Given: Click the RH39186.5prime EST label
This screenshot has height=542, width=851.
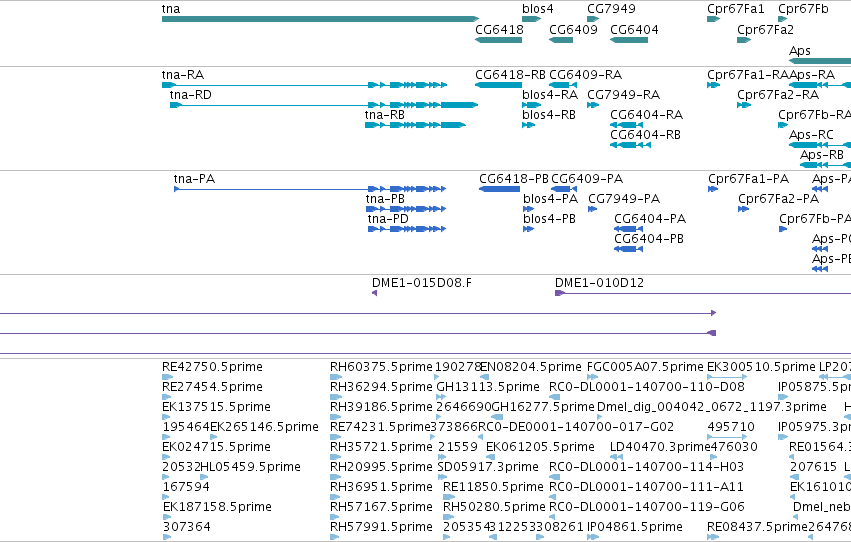Looking at the screenshot, I should click(x=381, y=407).
